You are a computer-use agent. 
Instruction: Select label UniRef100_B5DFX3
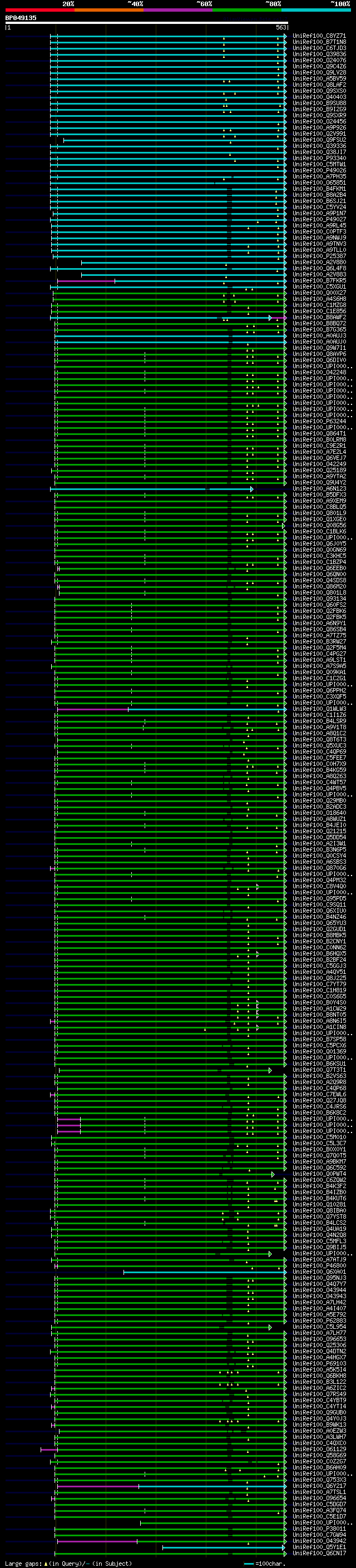point(319,495)
